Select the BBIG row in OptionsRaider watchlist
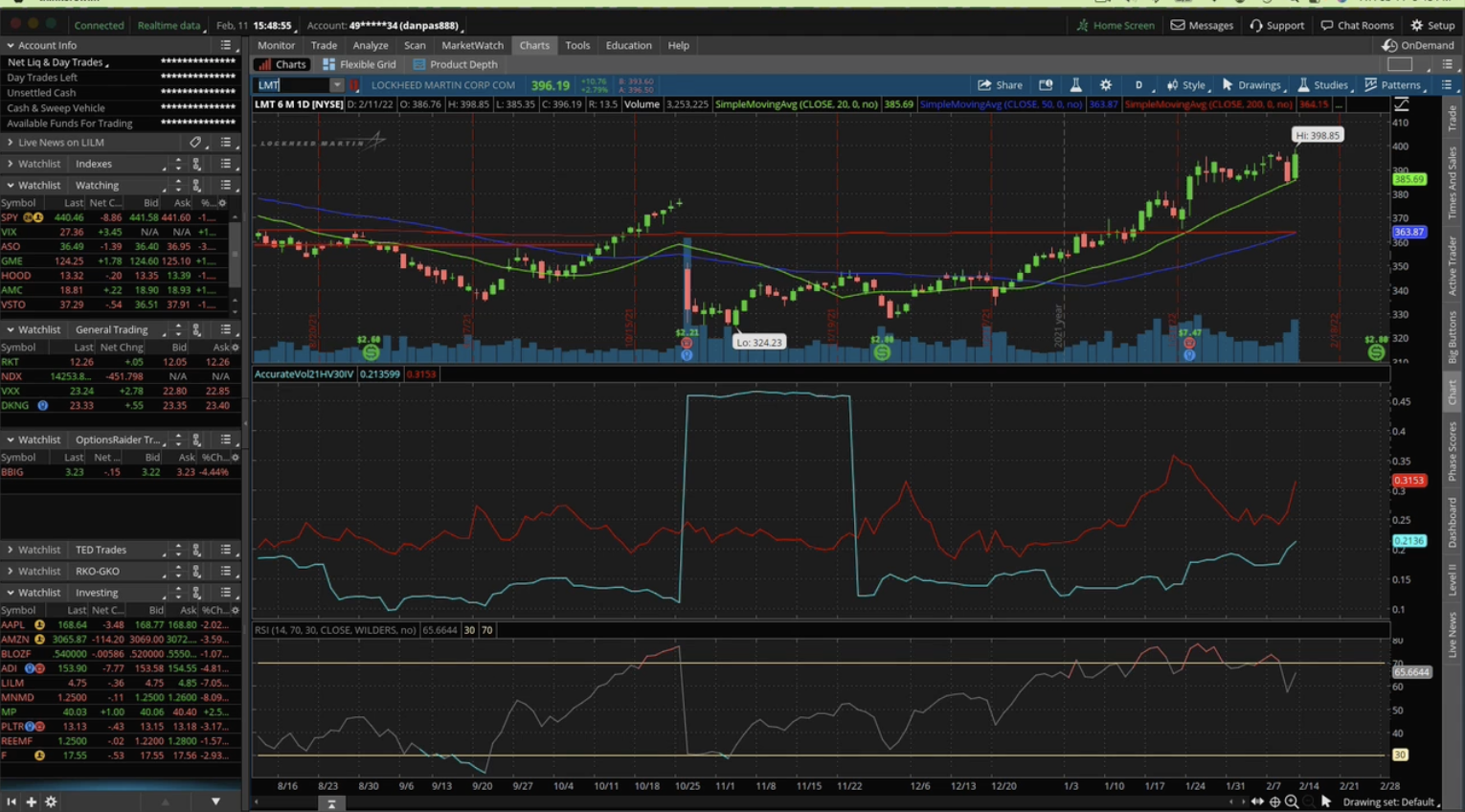Viewport: 1465px width, 812px height. click(120, 472)
